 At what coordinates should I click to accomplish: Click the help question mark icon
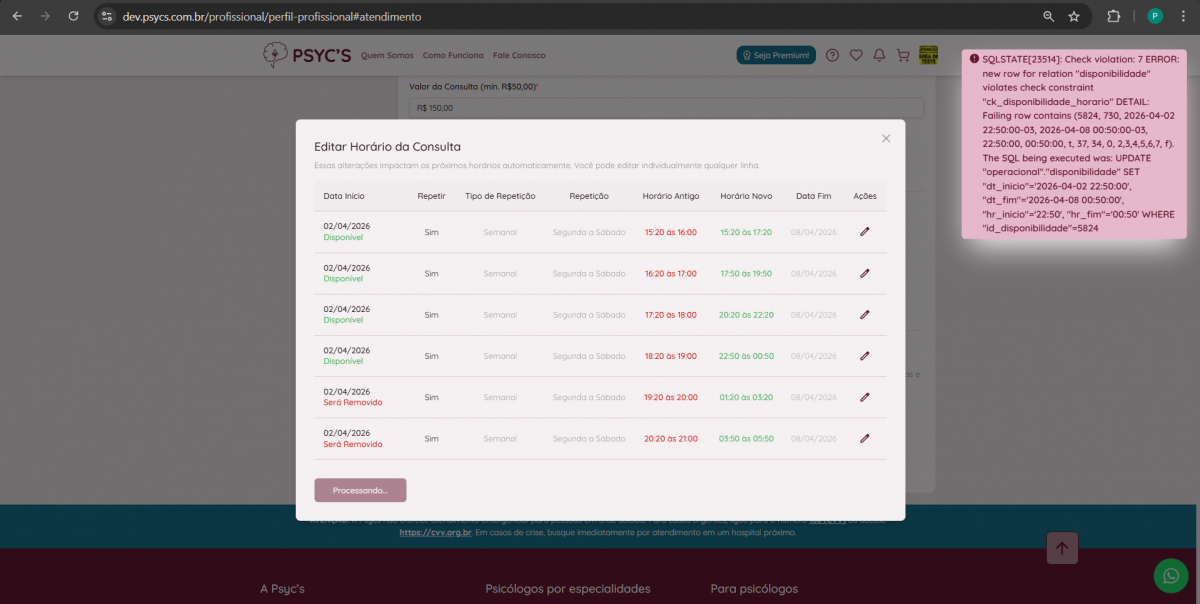tap(832, 55)
